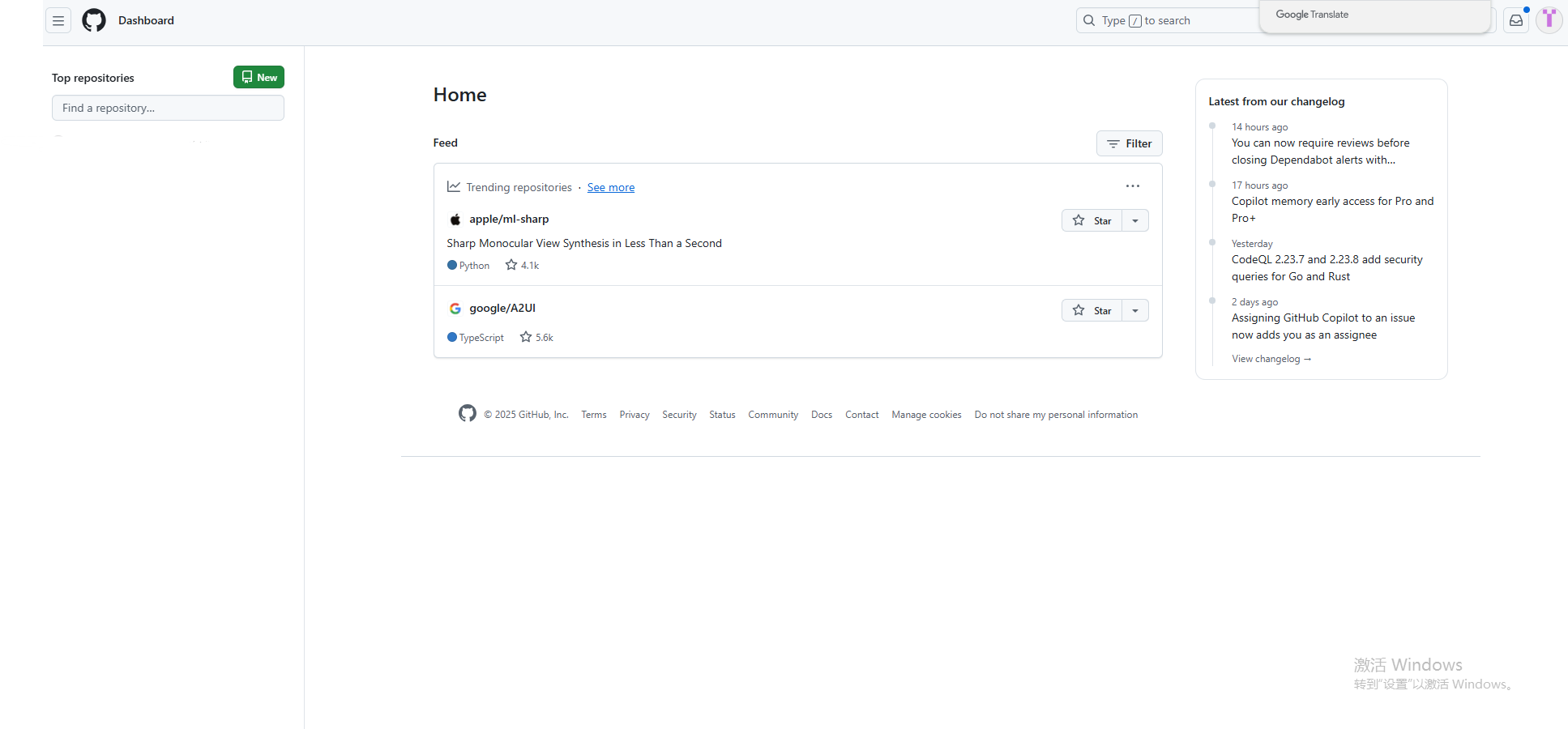Star the google/A2UI repository

[1092, 310]
